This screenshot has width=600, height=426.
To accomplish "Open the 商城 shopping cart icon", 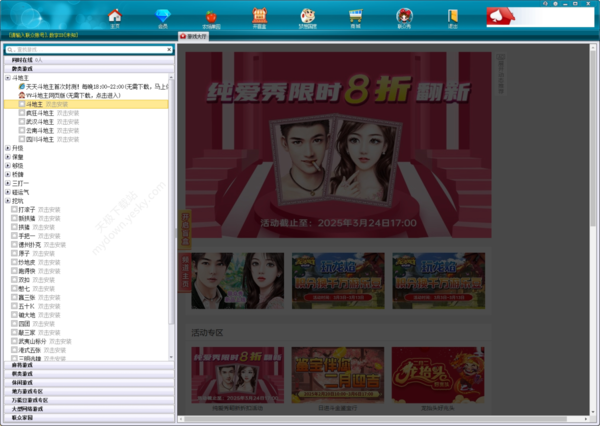I will coord(355,16).
